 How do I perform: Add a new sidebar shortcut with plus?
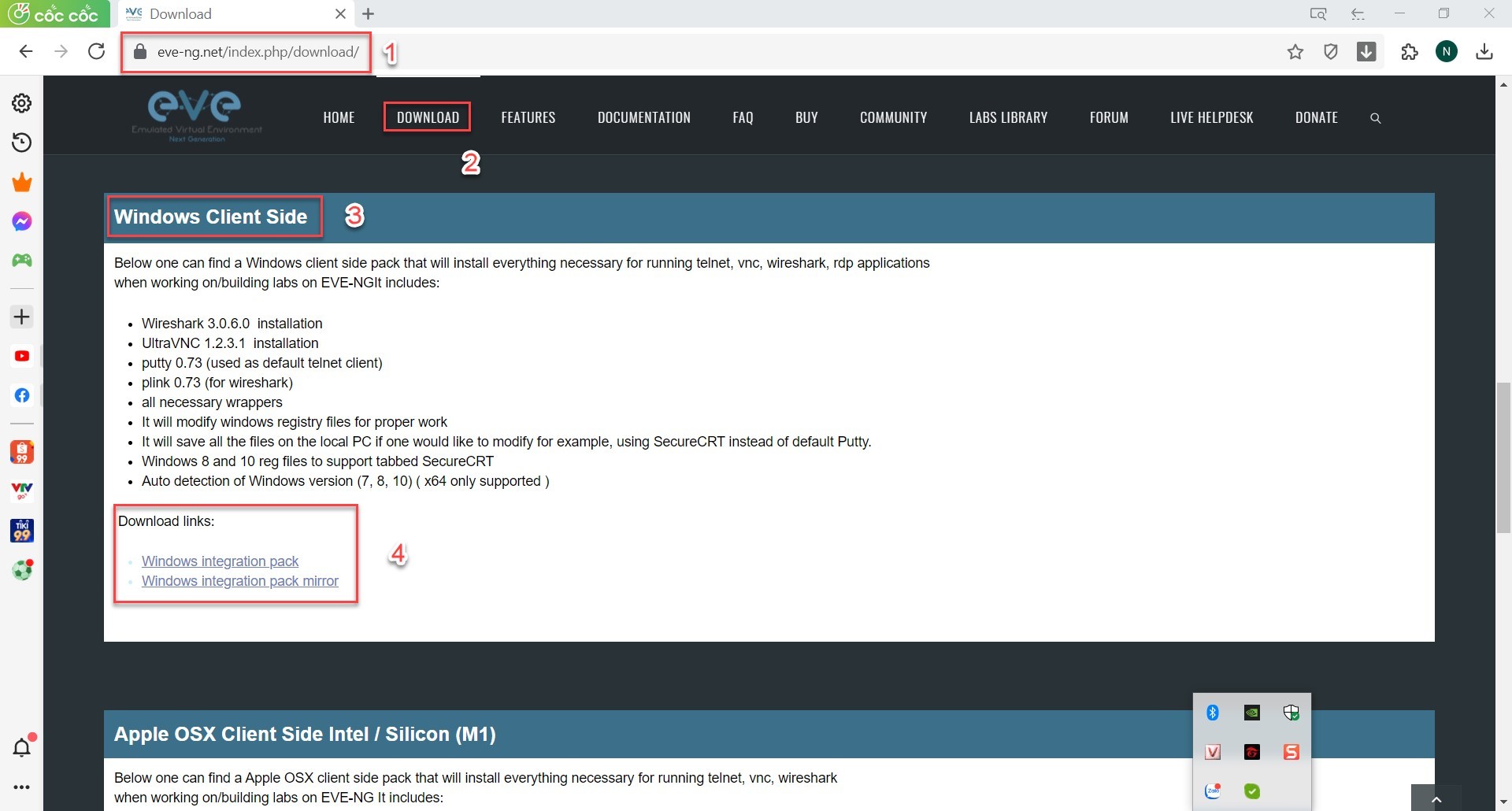(22, 317)
